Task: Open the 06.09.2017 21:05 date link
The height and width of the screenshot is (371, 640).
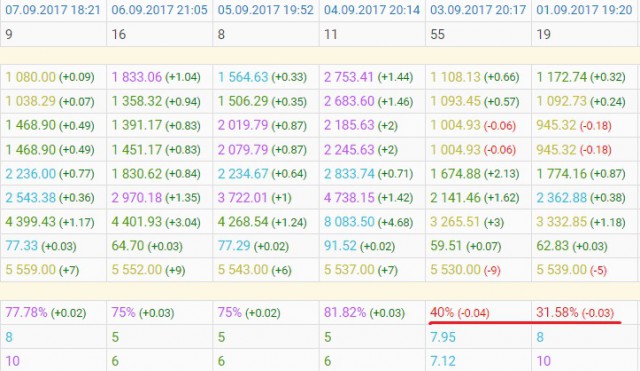Action: point(160,10)
